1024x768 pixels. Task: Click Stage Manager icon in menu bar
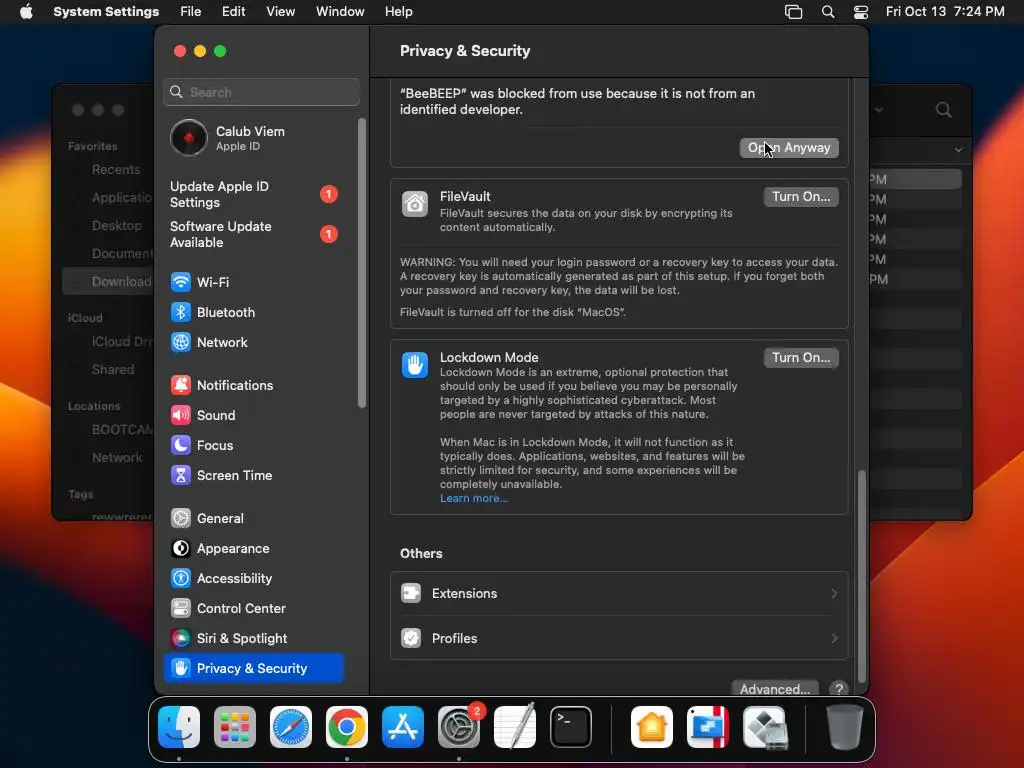pos(793,12)
